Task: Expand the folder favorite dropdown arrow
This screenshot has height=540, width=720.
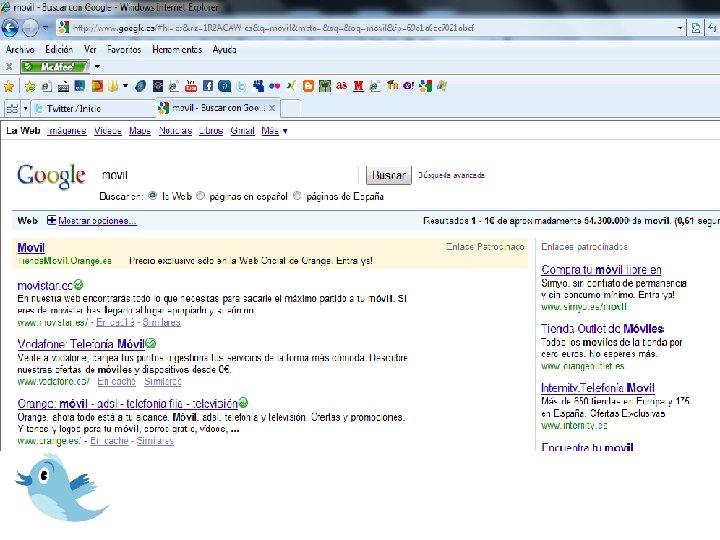Action: coord(125,86)
